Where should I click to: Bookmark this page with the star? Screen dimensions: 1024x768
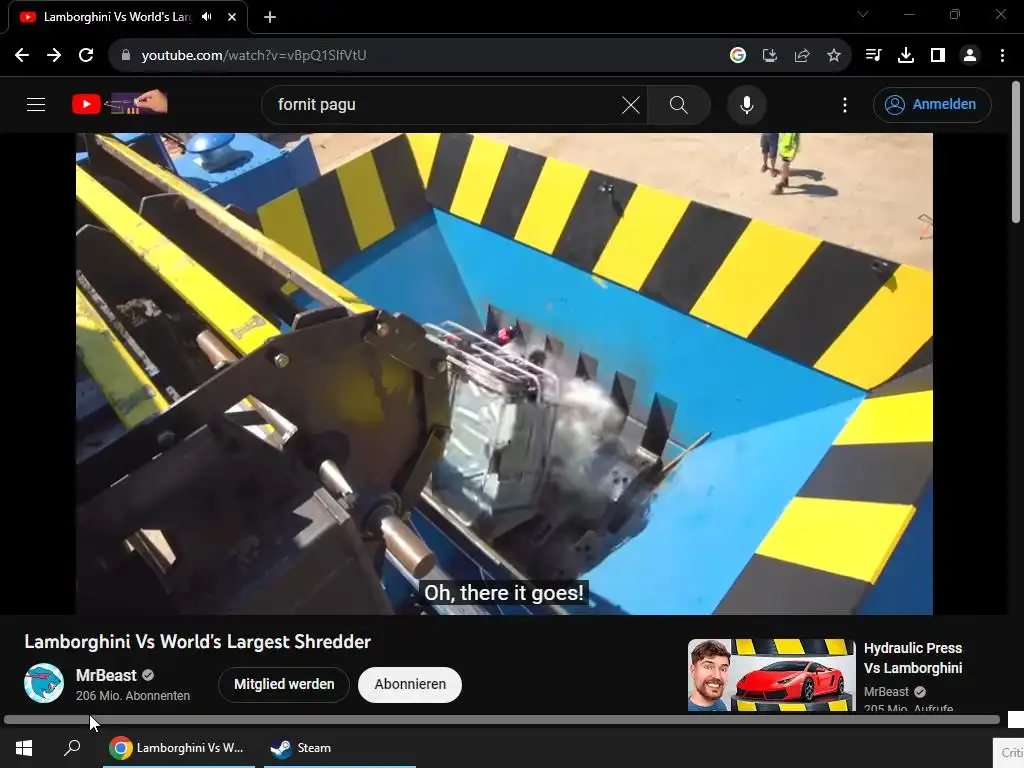834,56
